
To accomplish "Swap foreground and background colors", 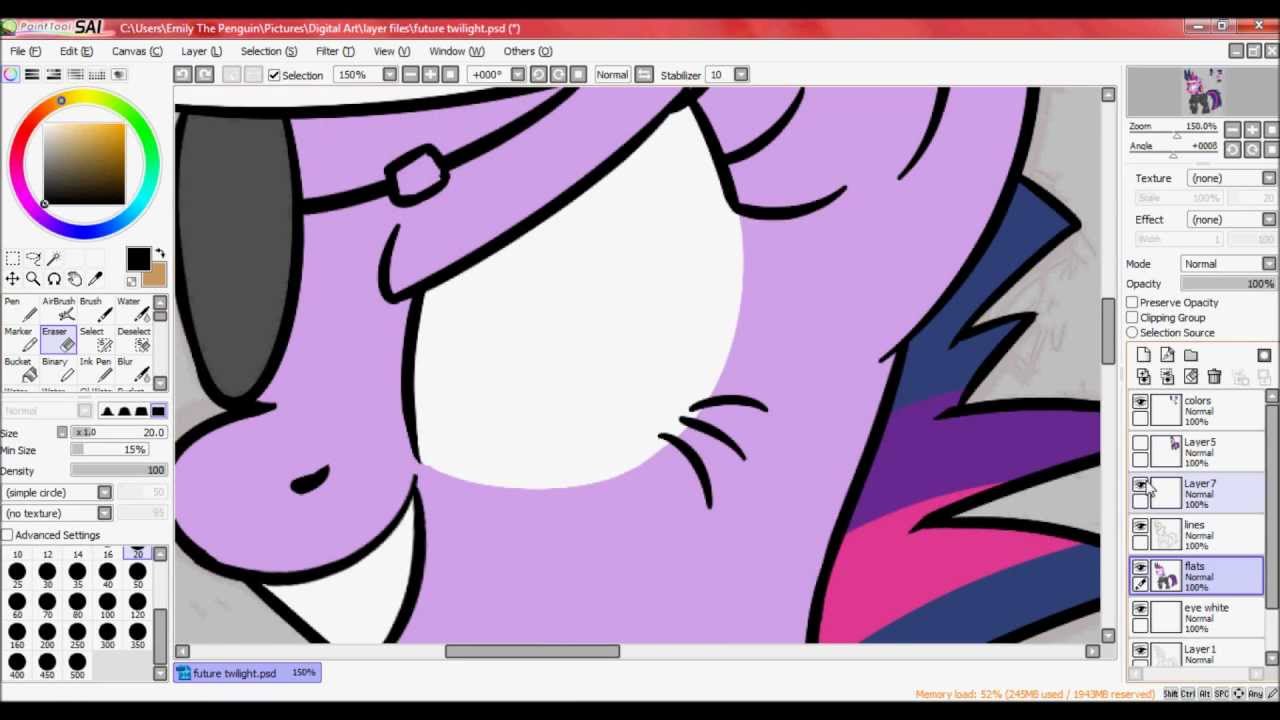I will click(160, 255).
